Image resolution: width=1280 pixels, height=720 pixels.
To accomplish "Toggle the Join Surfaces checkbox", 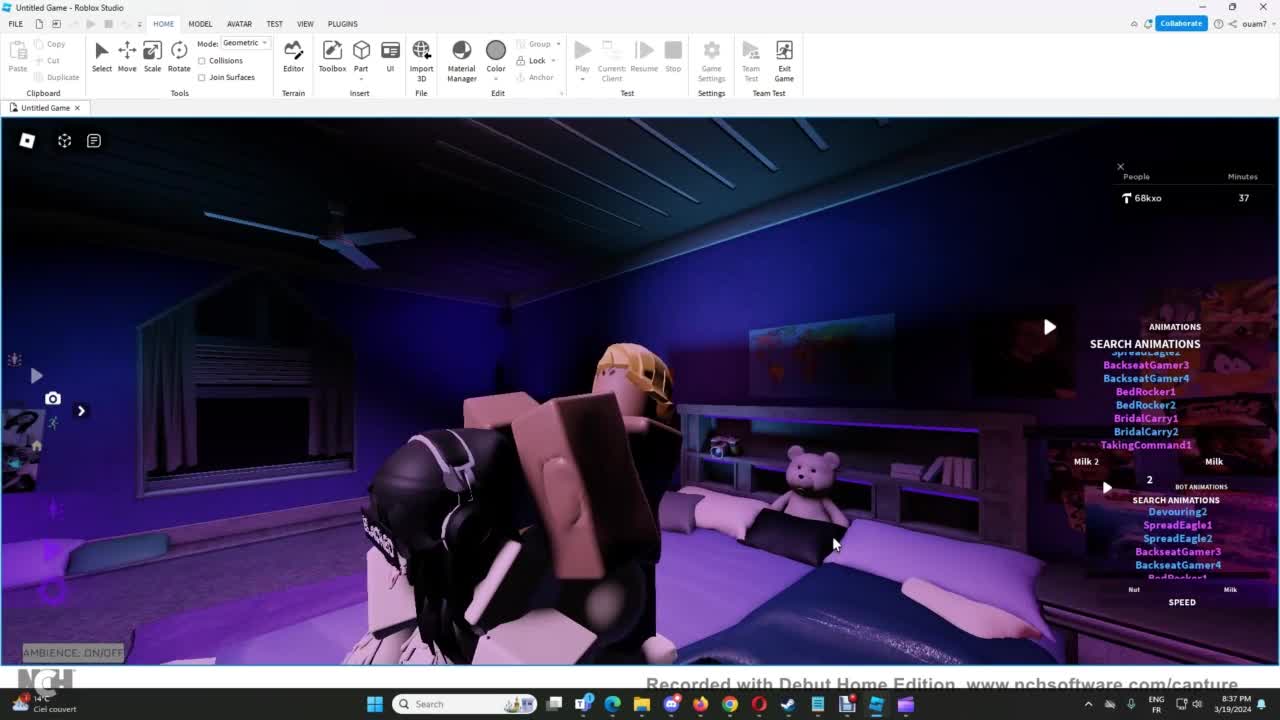I will click(x=202, y=77).
